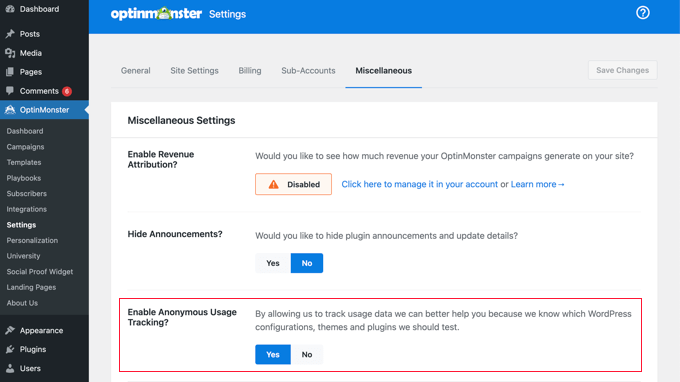Open the Playbooks submenu item
Viewport: 680px width, 382px height.
[23, 178]
